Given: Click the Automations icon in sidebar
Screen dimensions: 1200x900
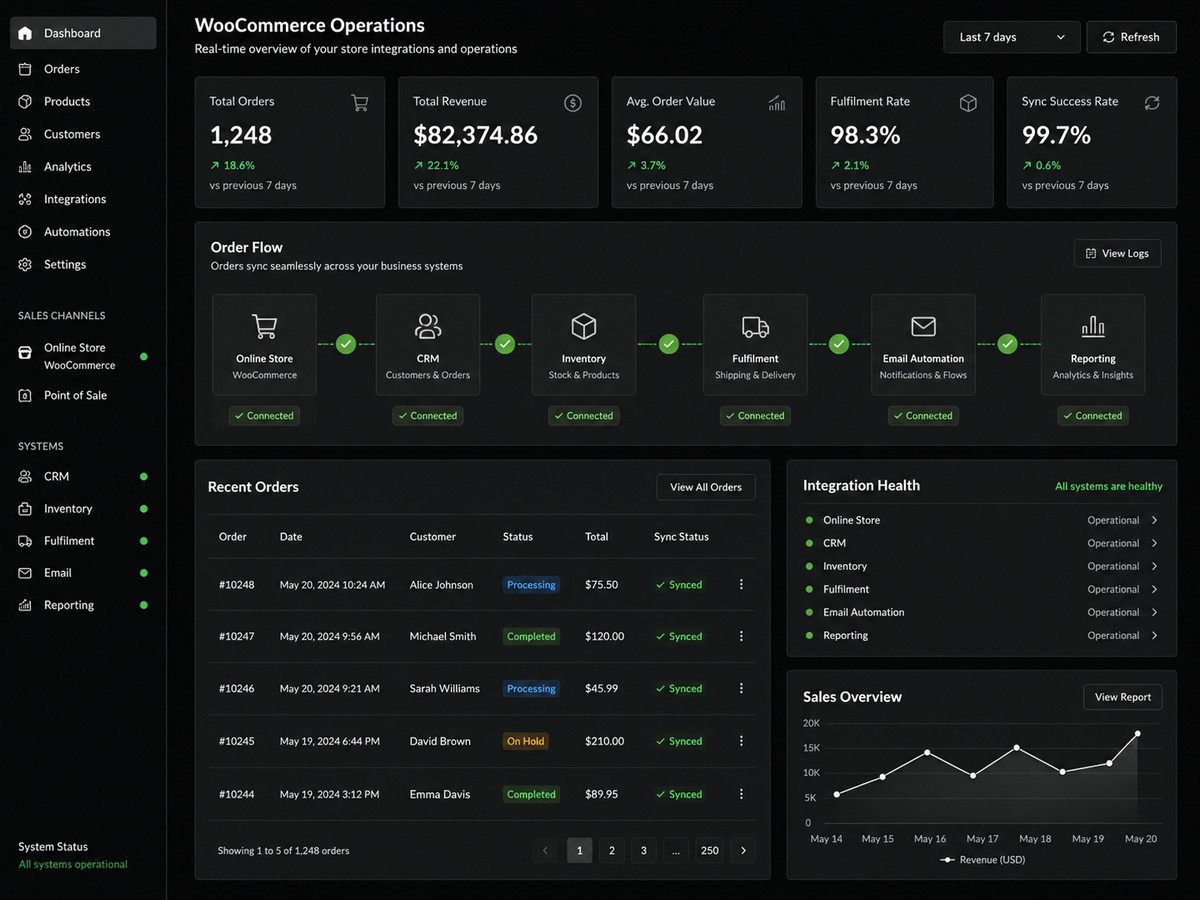Looking at the screenshot, I should click(25, 232).
